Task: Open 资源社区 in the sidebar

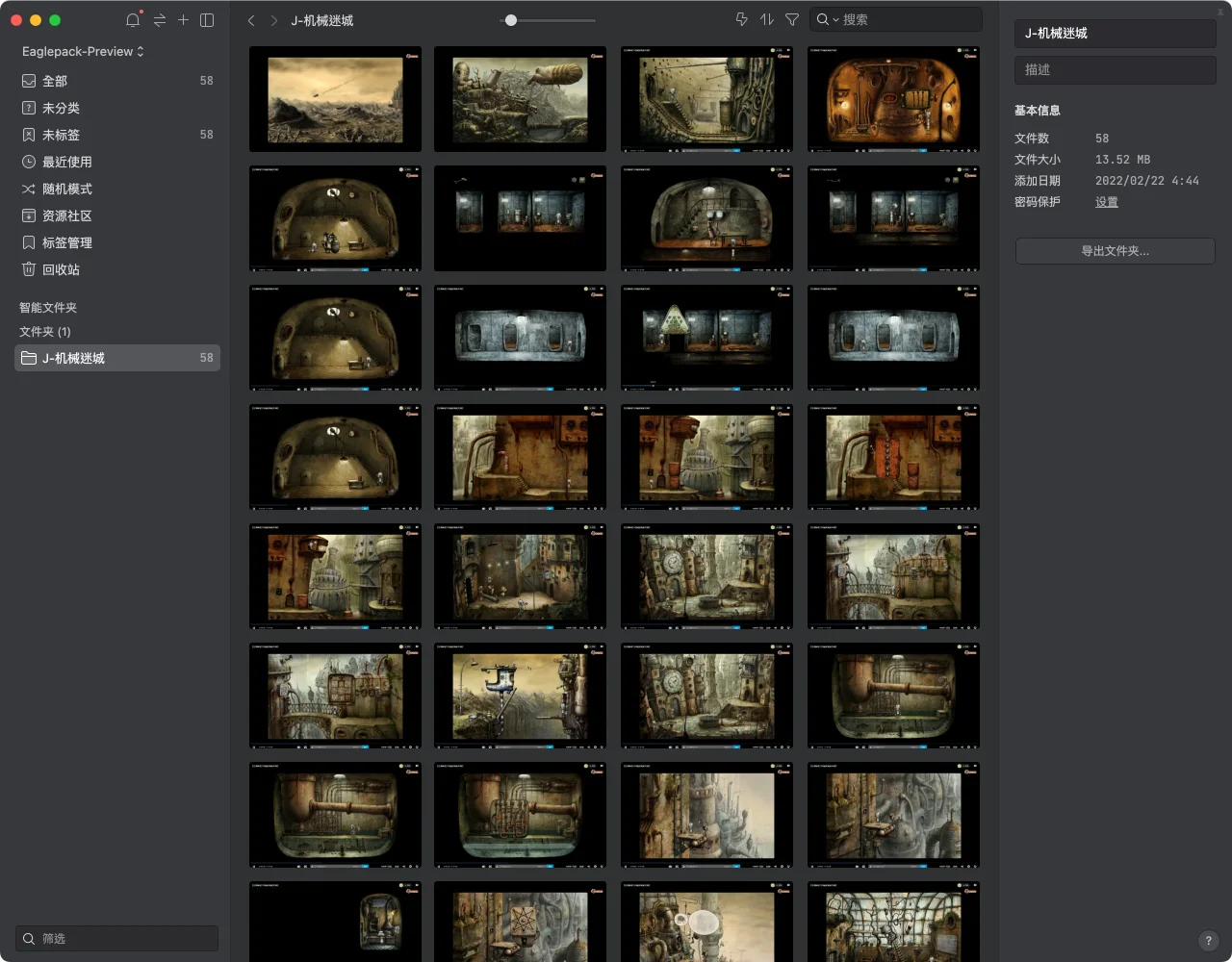Action: tap(117, 215)
